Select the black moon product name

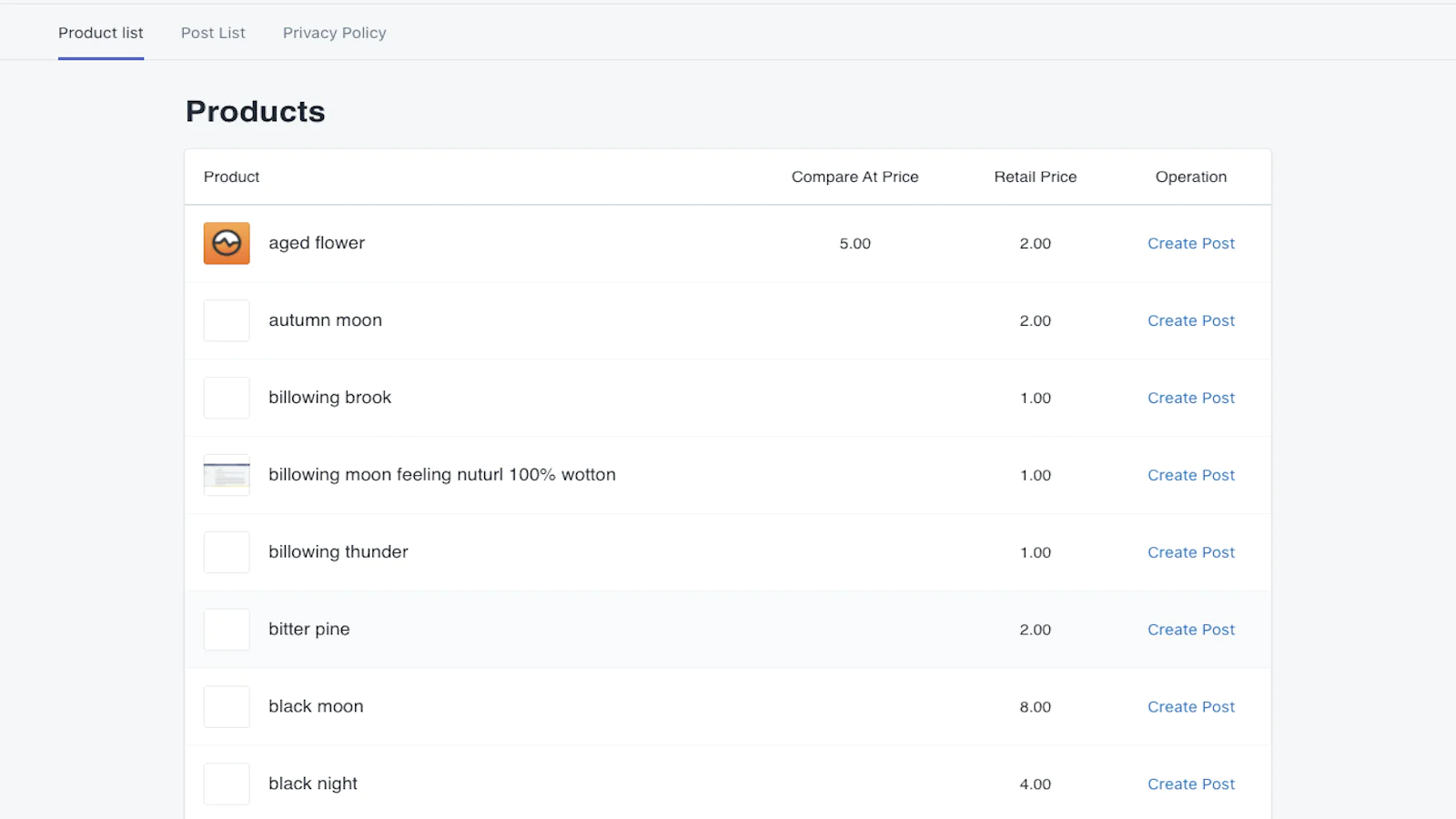coord(316,707)
